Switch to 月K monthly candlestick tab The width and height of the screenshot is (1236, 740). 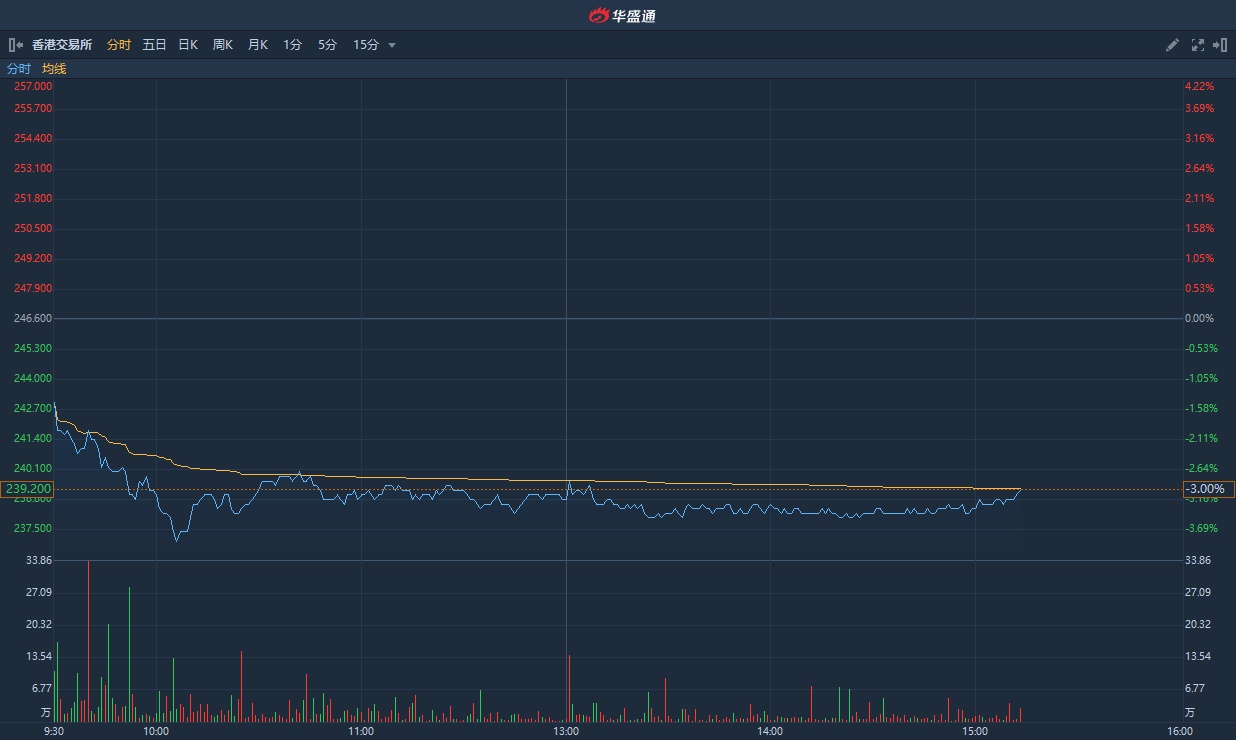coord(257,45)
